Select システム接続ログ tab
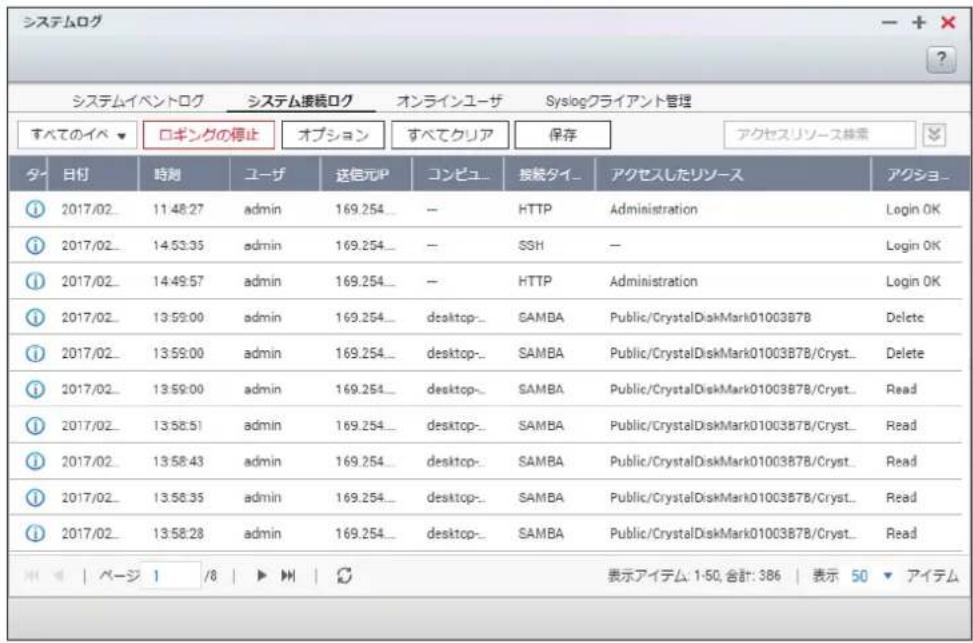This screenshot has width=973, height=643. pyautogui.click(x=300, y=101)
